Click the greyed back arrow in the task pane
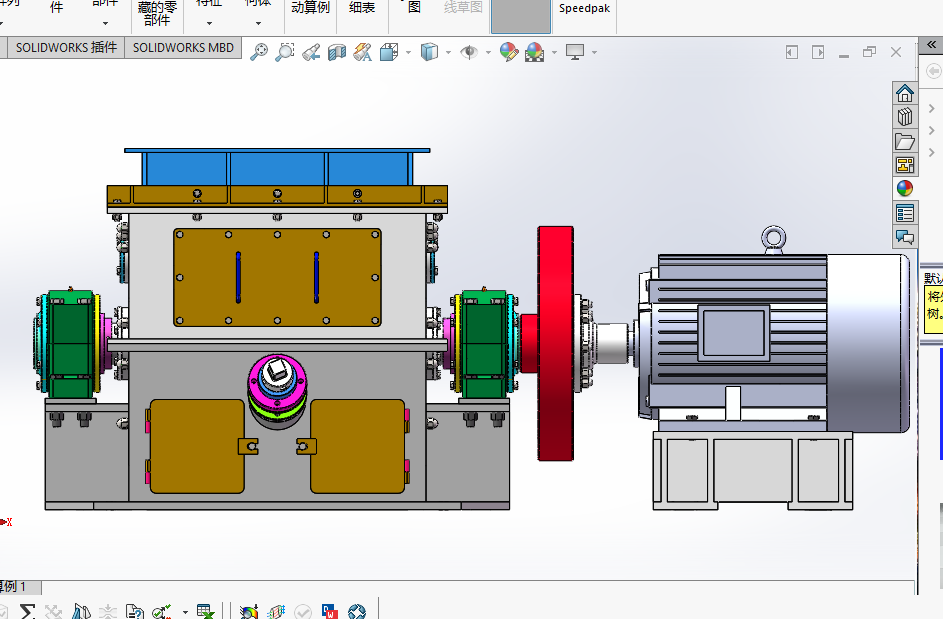Viewport: 943px width, 619px height. point(933,72)
